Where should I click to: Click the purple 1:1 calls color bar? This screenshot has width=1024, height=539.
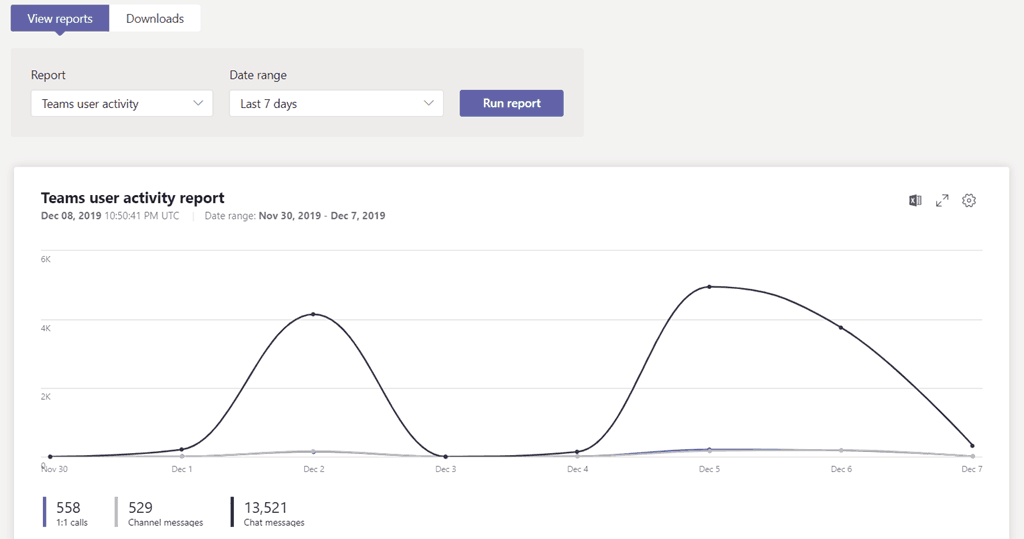(45, 512)
